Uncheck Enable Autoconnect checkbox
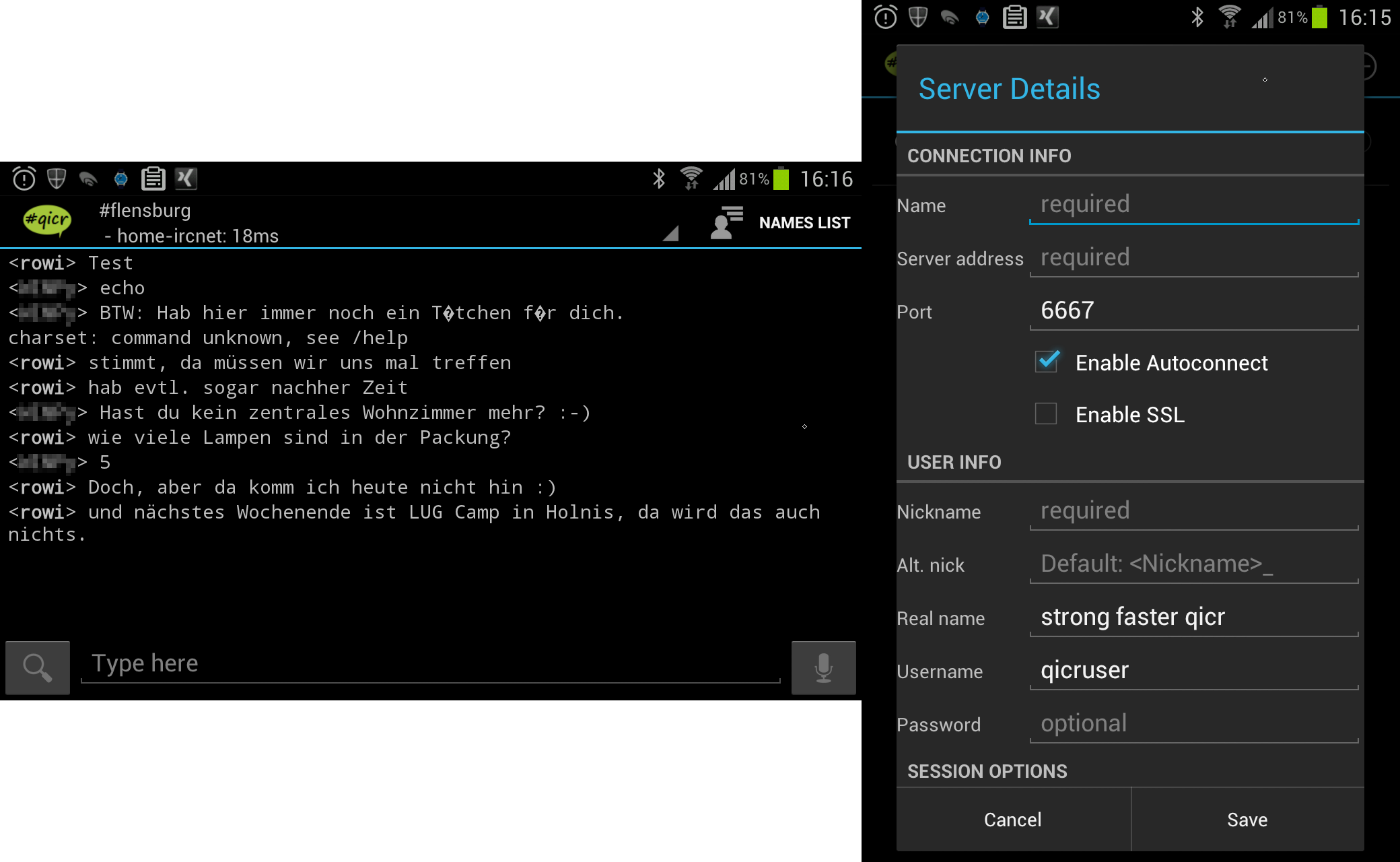The width and height of the screenshot is (1400, 862). [1047, 362]
